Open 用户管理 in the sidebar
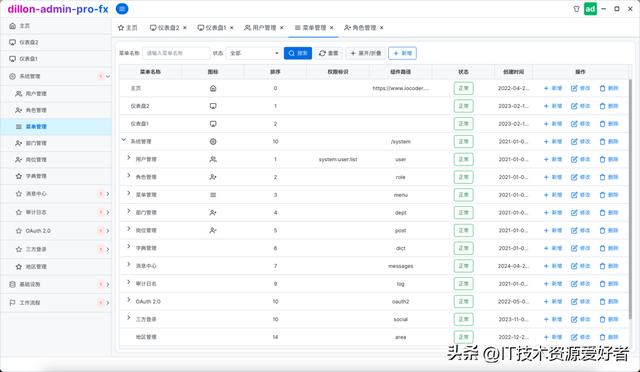 pos(56,94)
